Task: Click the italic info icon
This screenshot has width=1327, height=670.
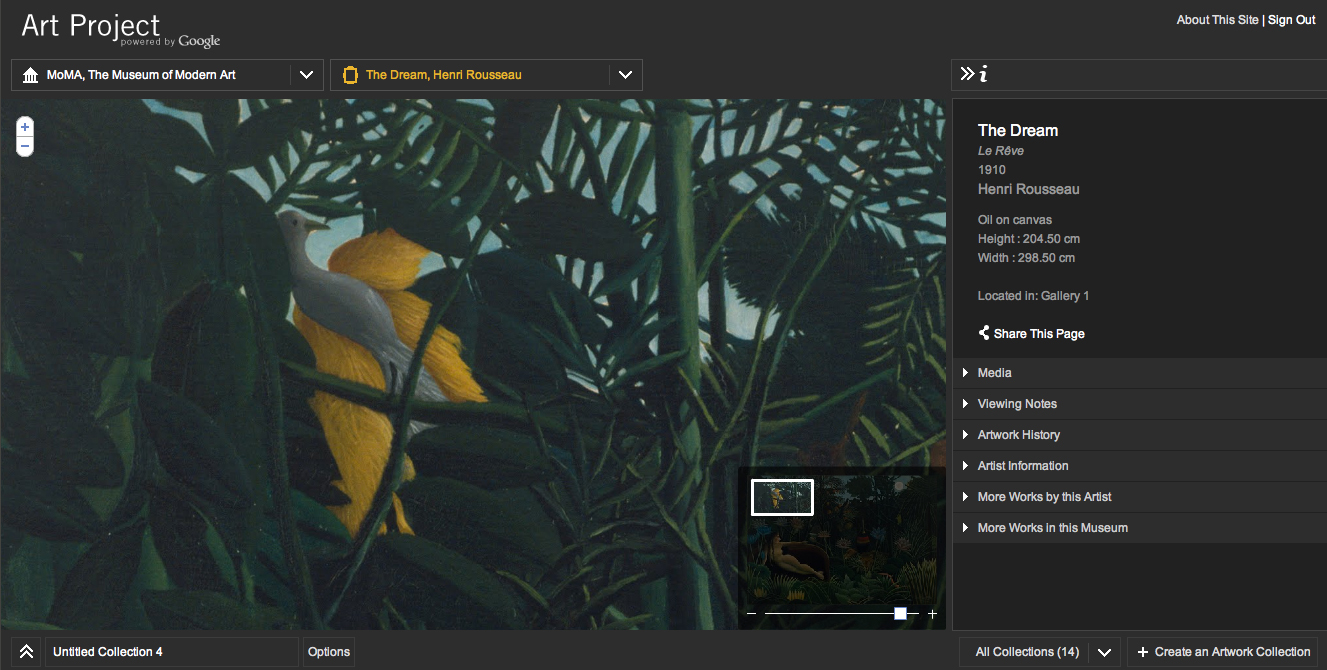Action: [x=984, y=74]
